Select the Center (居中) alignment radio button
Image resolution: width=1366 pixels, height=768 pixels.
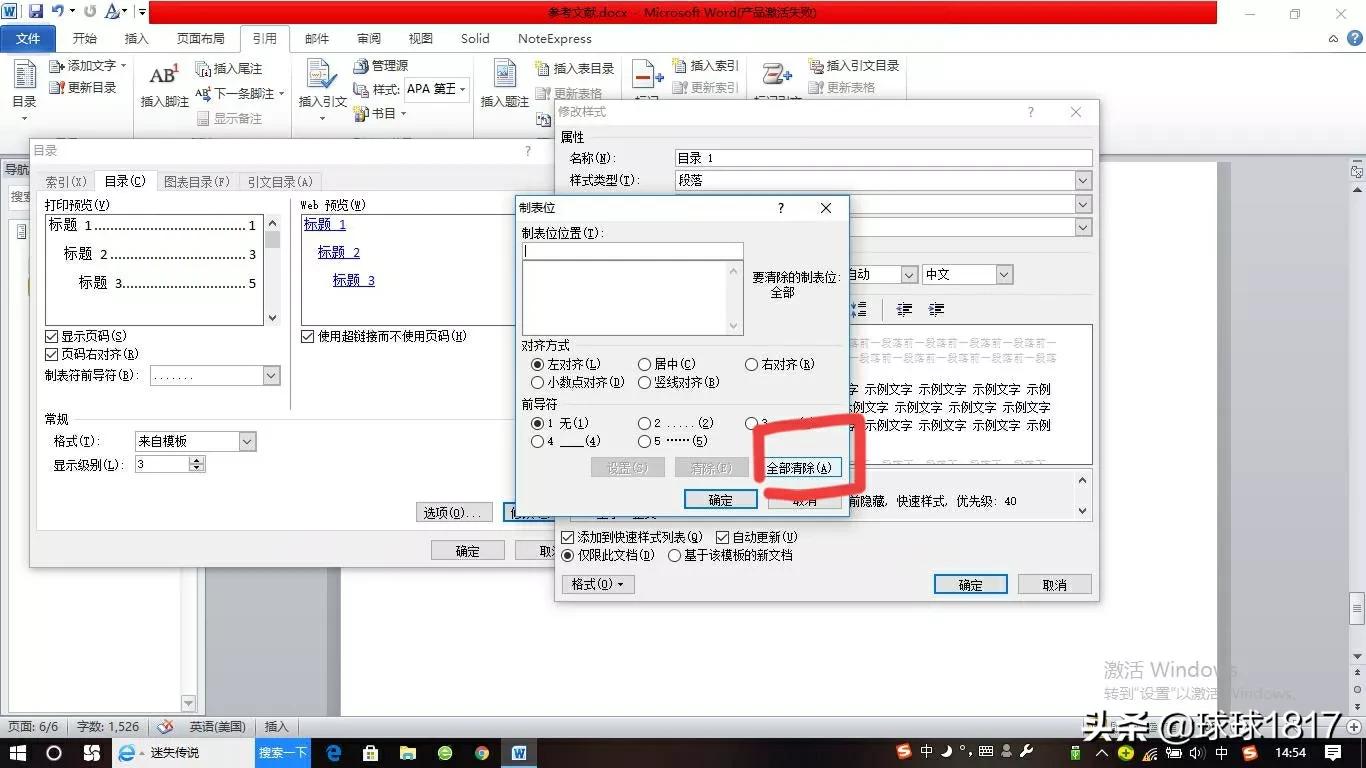(645, 365)
